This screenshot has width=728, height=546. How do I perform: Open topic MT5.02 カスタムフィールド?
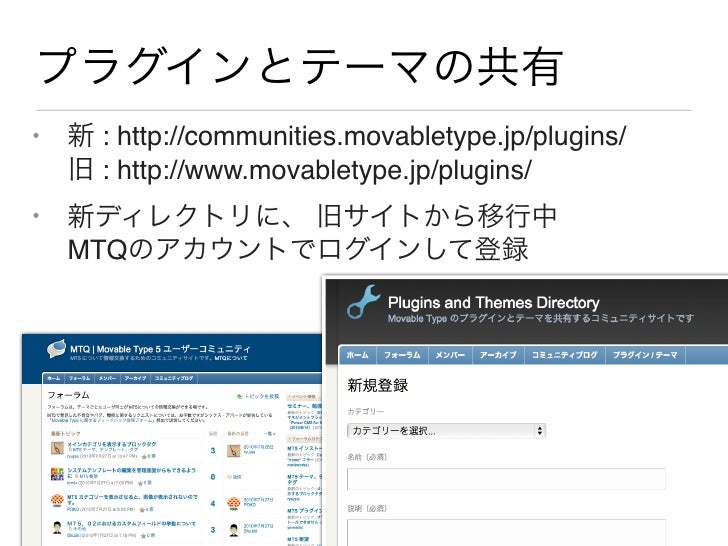[131, 523]
